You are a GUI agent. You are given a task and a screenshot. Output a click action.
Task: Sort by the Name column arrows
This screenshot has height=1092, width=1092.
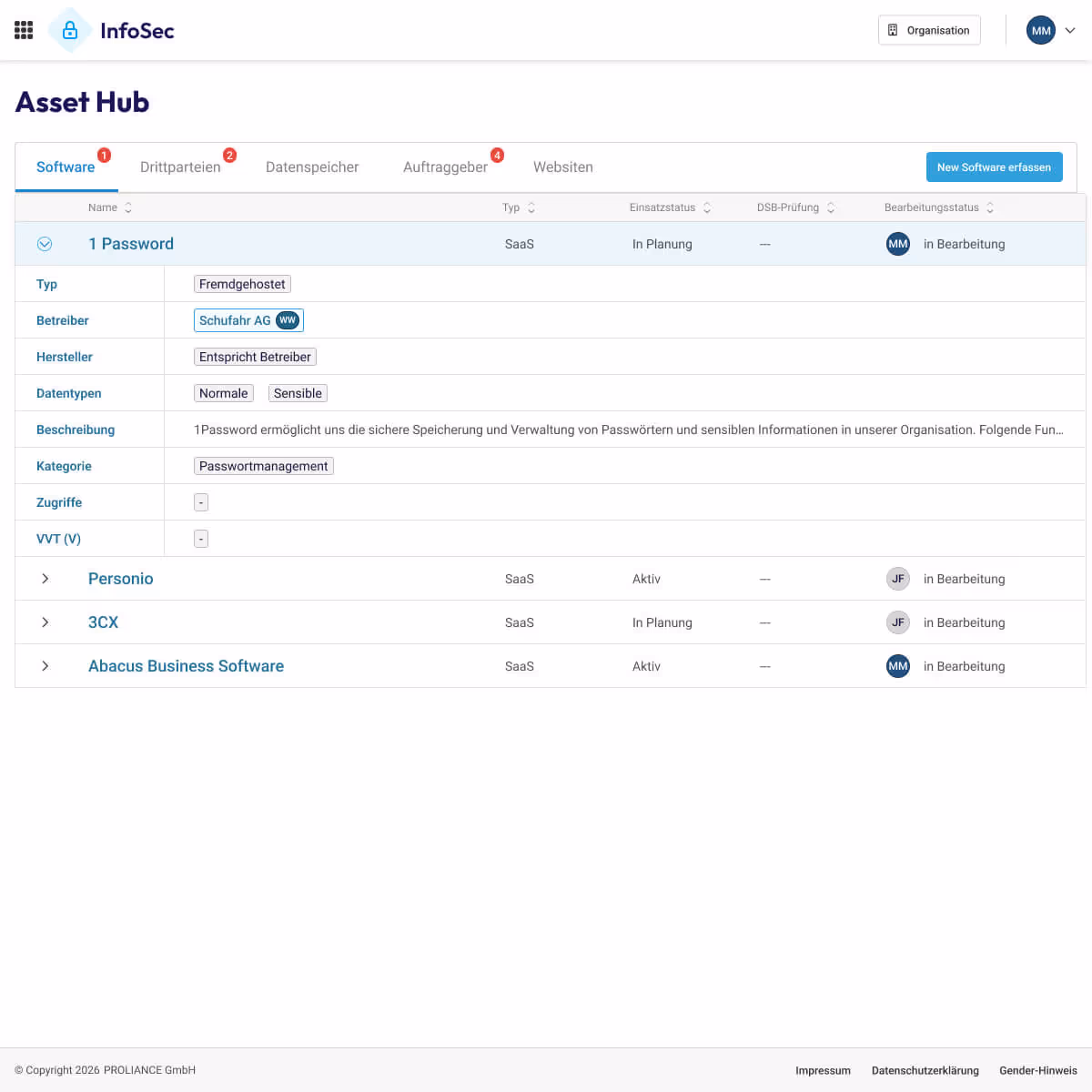(128, 207)
